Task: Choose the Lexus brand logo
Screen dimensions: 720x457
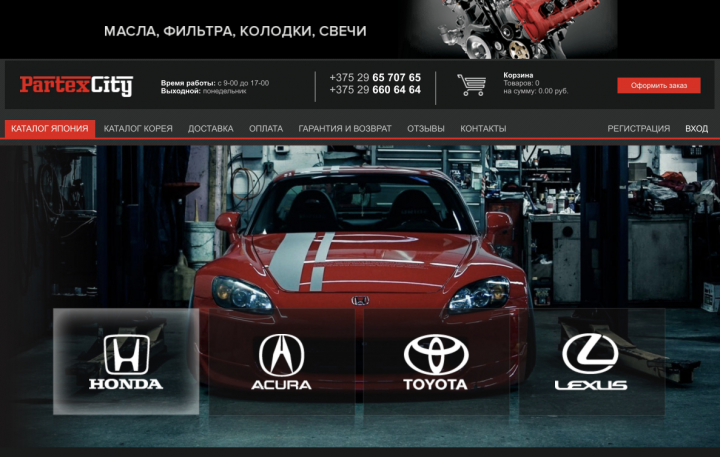Action: click(591, 362)
